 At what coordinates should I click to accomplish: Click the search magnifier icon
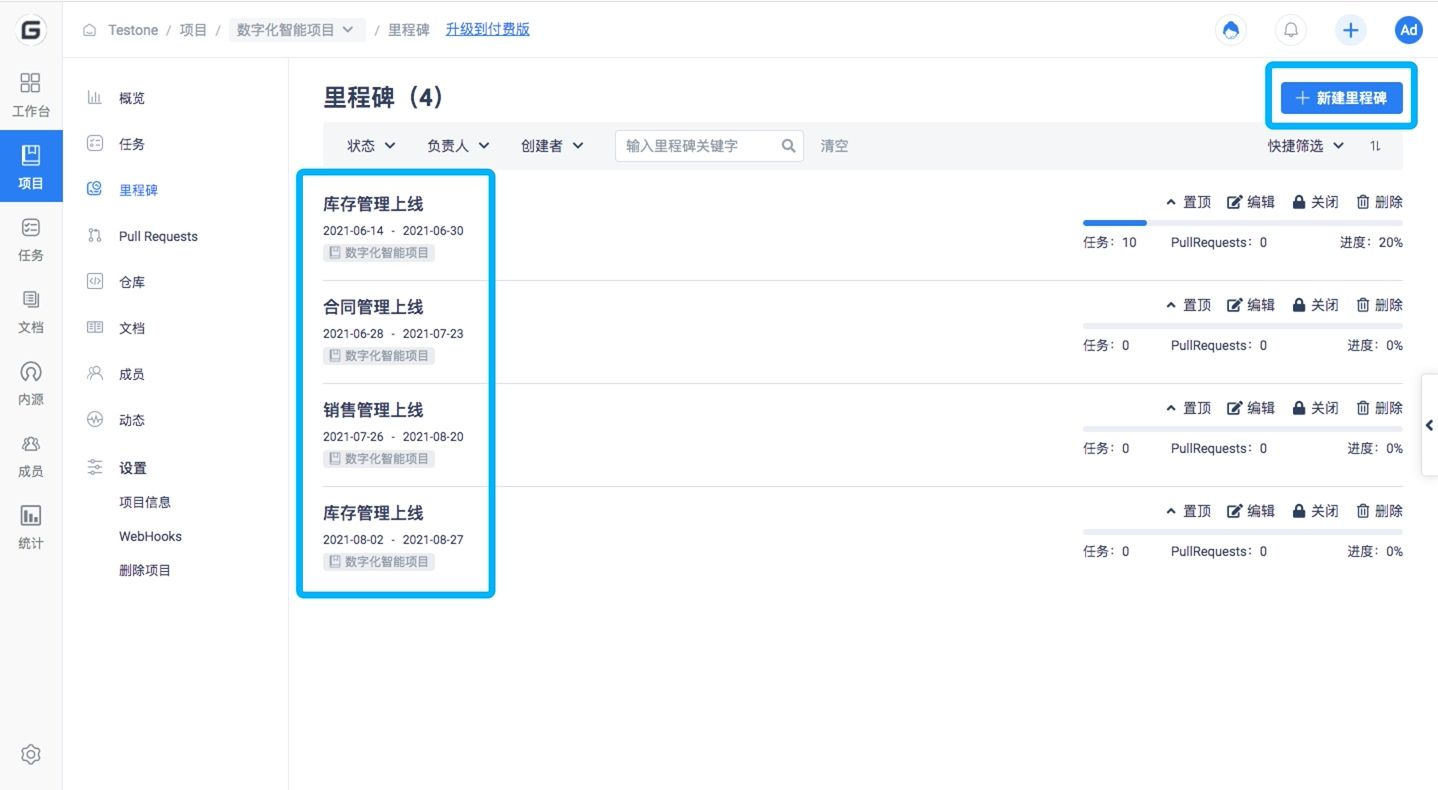point(789,146)
